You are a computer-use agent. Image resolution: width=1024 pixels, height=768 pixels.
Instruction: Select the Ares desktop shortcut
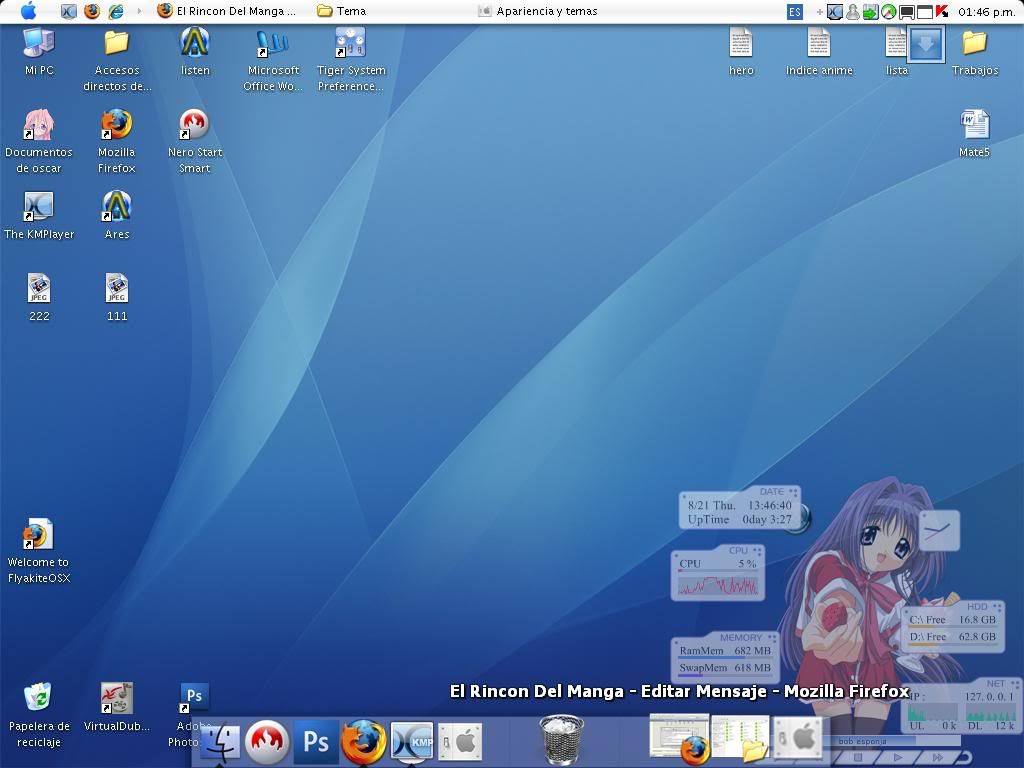(x=117, y=215)
